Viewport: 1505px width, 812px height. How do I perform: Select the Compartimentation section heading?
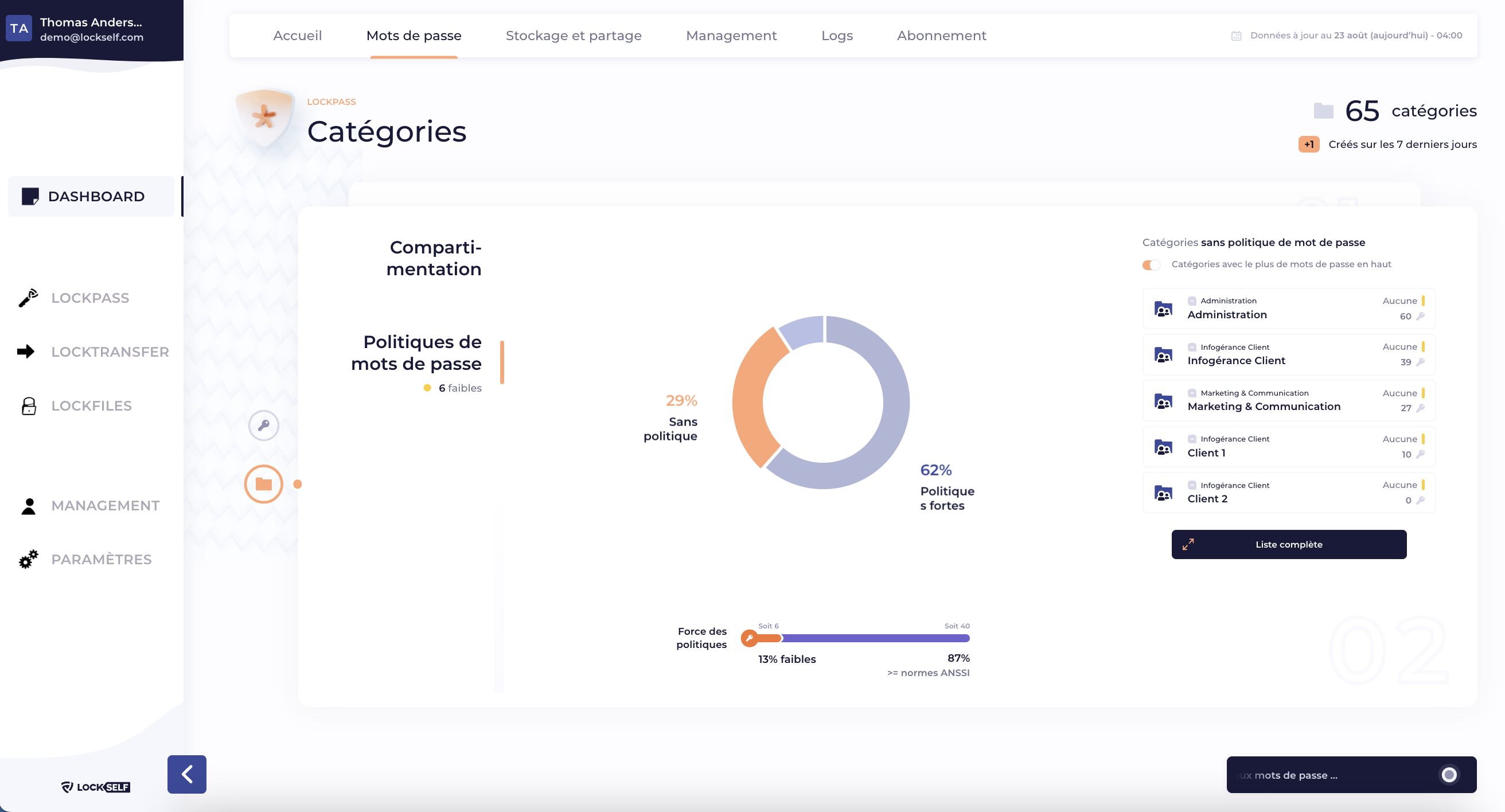click(434, 257)
